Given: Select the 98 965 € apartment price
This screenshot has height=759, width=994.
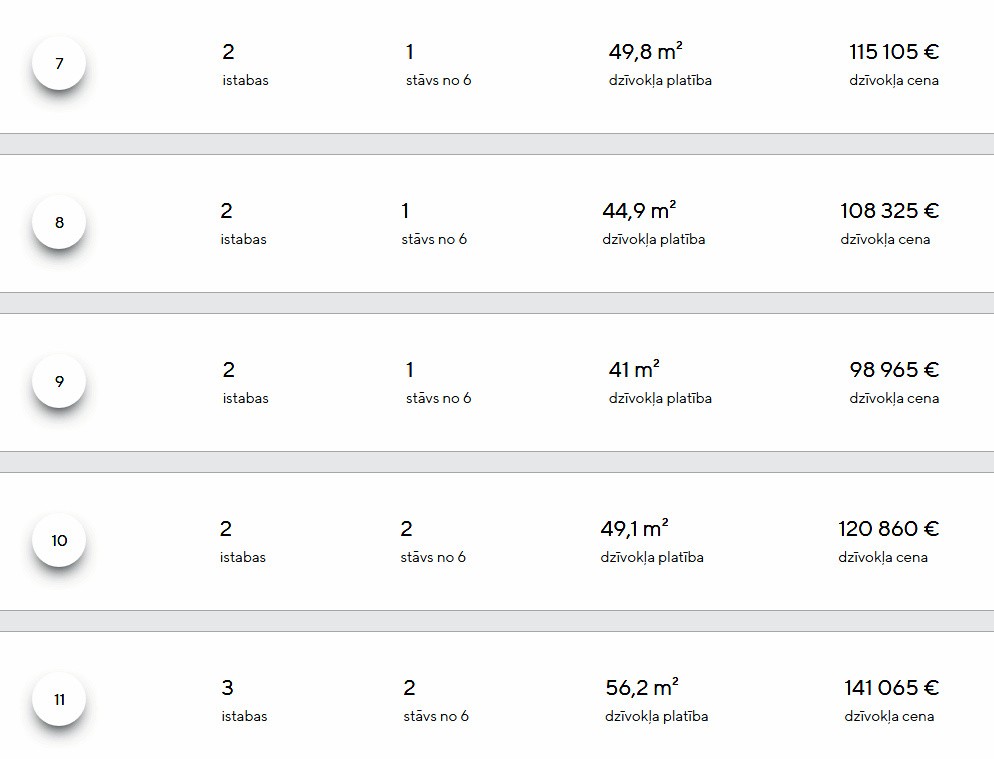Looking at the screenshot, I should click(x=894, y=370).
